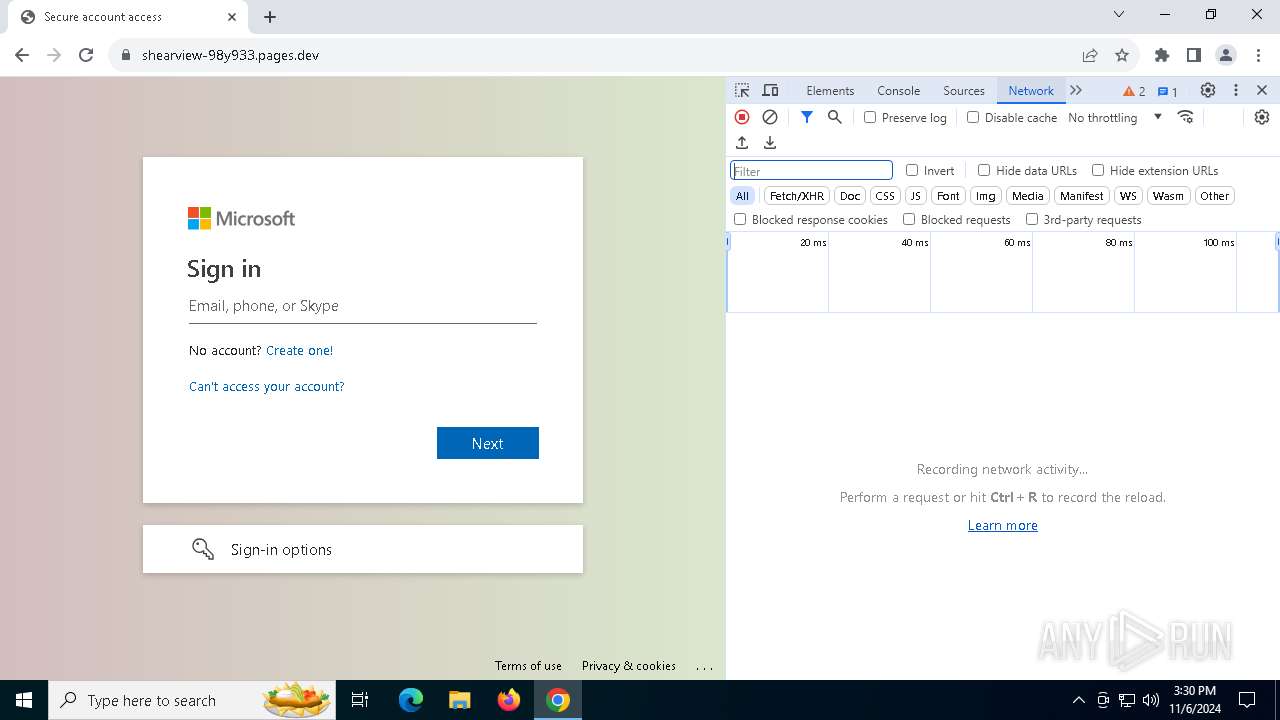Select the inspect element picker icon
Screen dimensions: 1280x720
coord(742,90)
